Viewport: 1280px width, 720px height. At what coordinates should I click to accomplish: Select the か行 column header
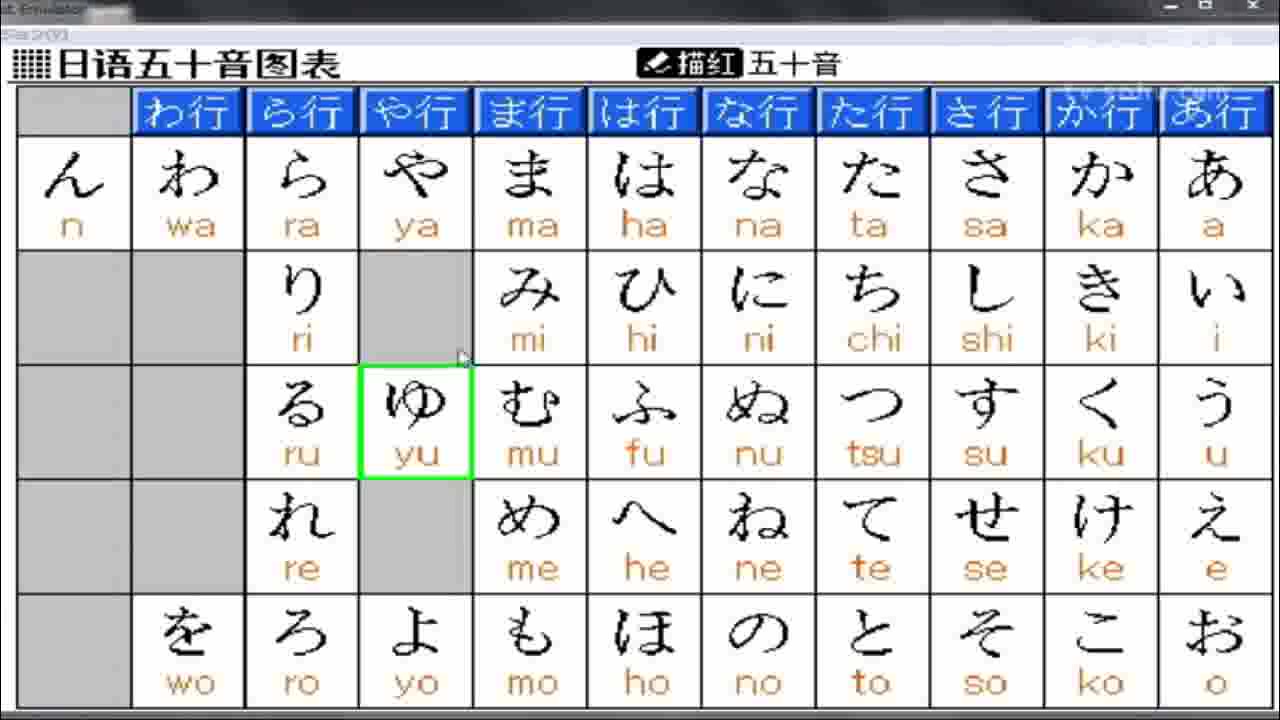click(1101, 112)
